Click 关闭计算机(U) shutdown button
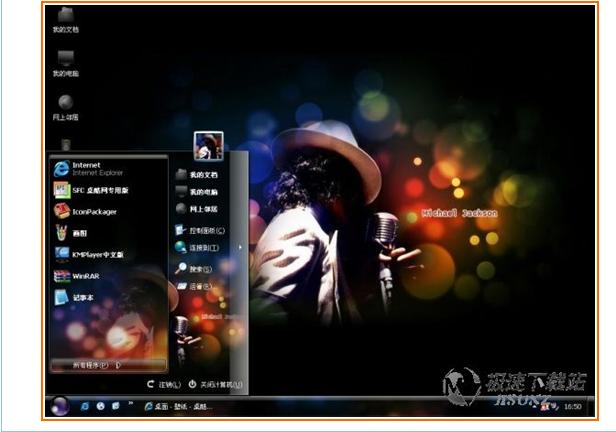This screenshot has height=432, width=616. pyautogui.click(x=215, y=384)
